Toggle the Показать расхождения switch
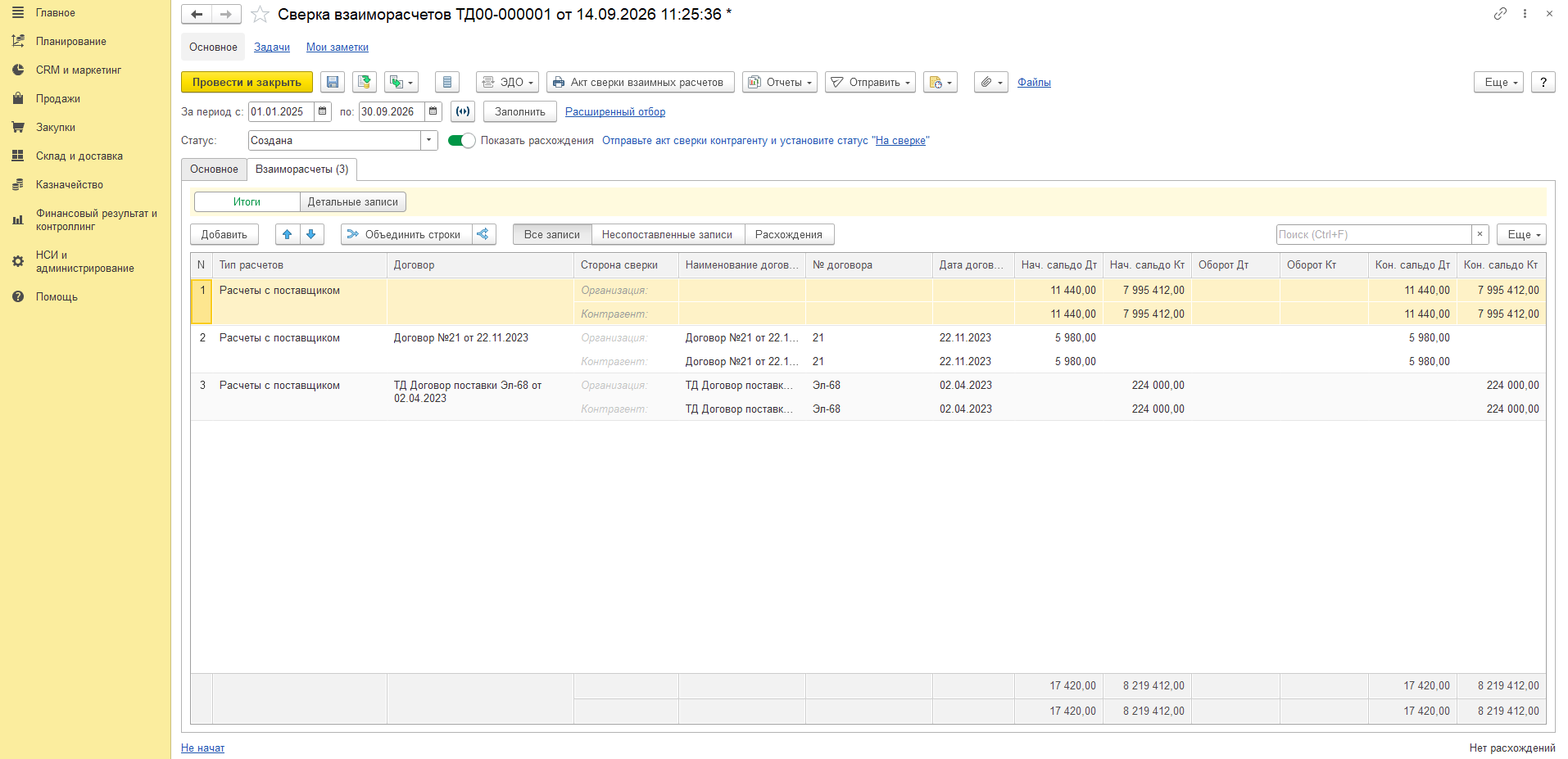 point(461,141)
